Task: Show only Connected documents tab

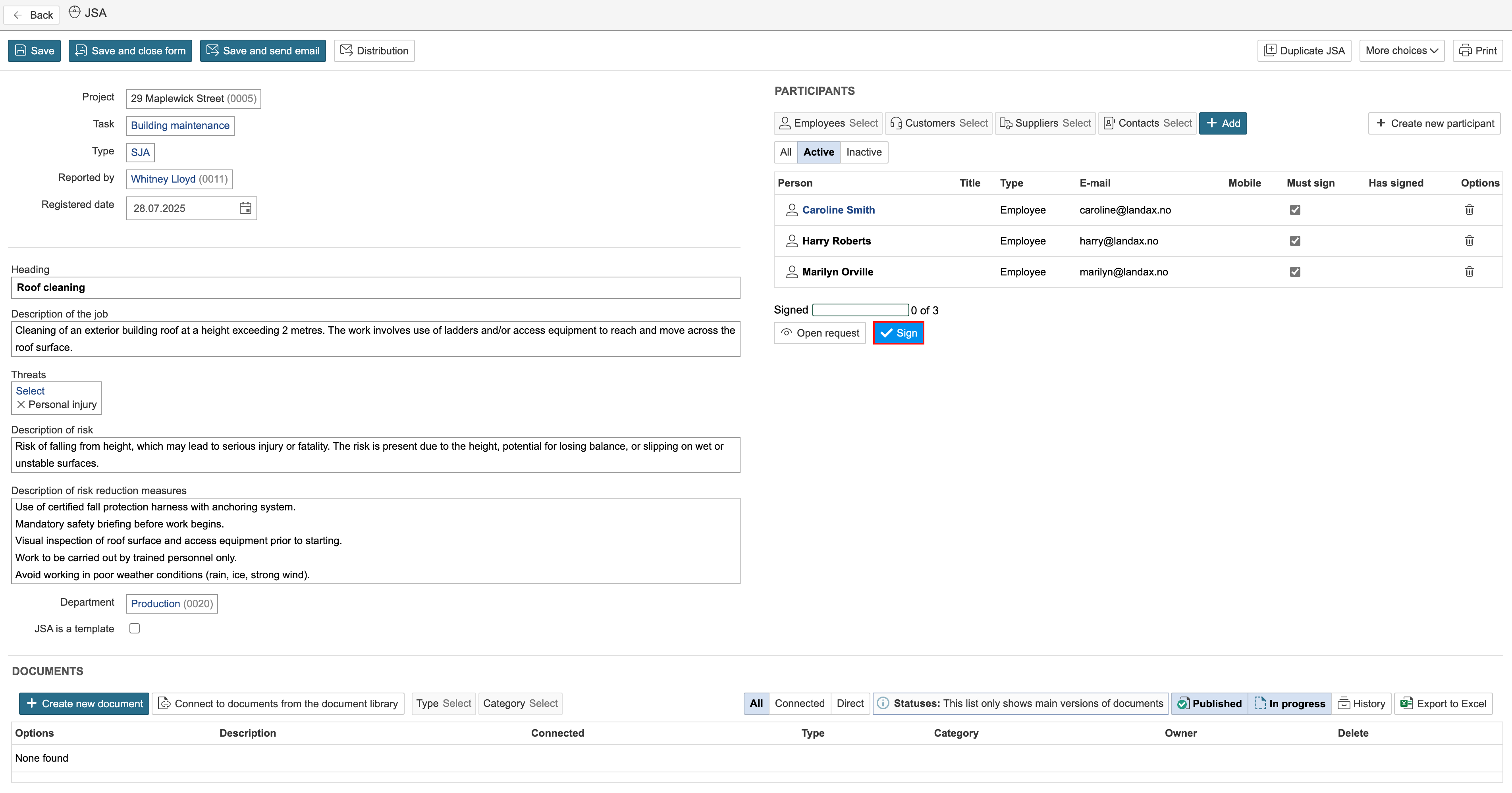Action: click(x=799, y=703)
